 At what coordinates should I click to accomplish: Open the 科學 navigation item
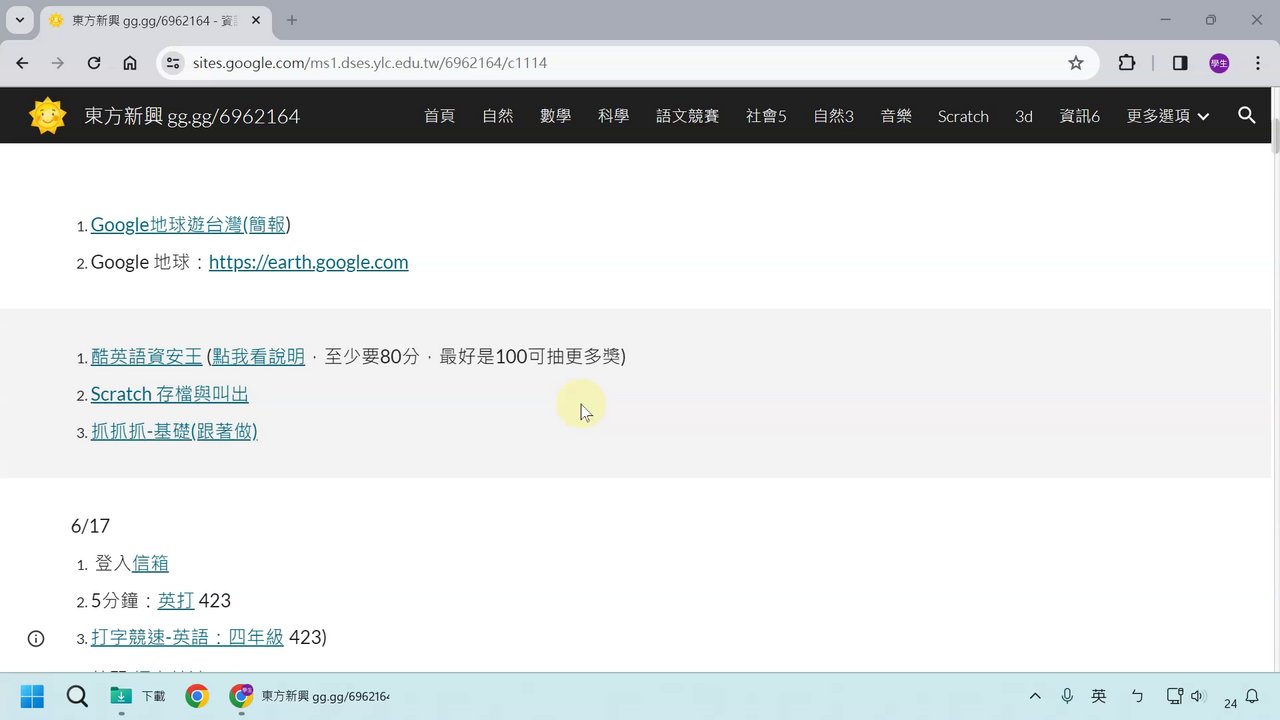click(613, 116)
